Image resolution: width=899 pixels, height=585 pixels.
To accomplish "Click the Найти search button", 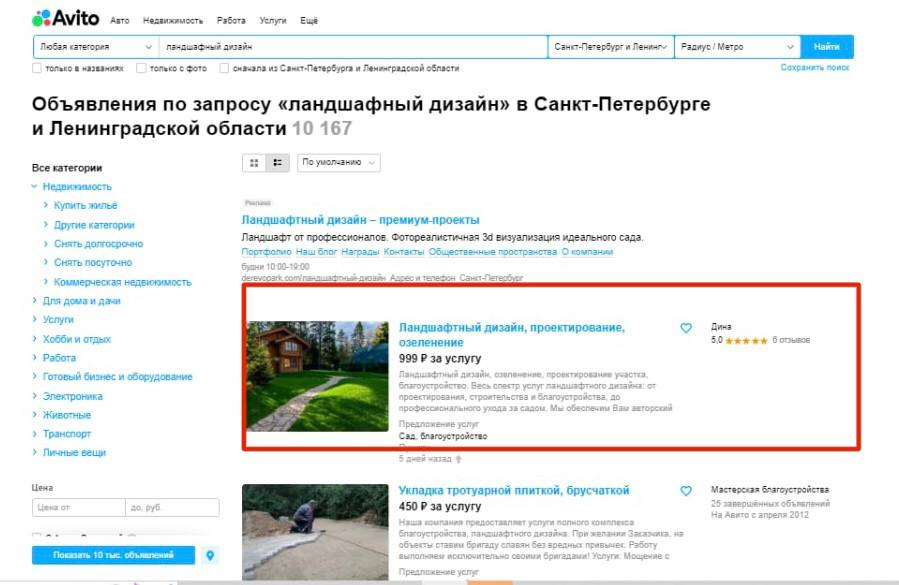I will 827,47.
